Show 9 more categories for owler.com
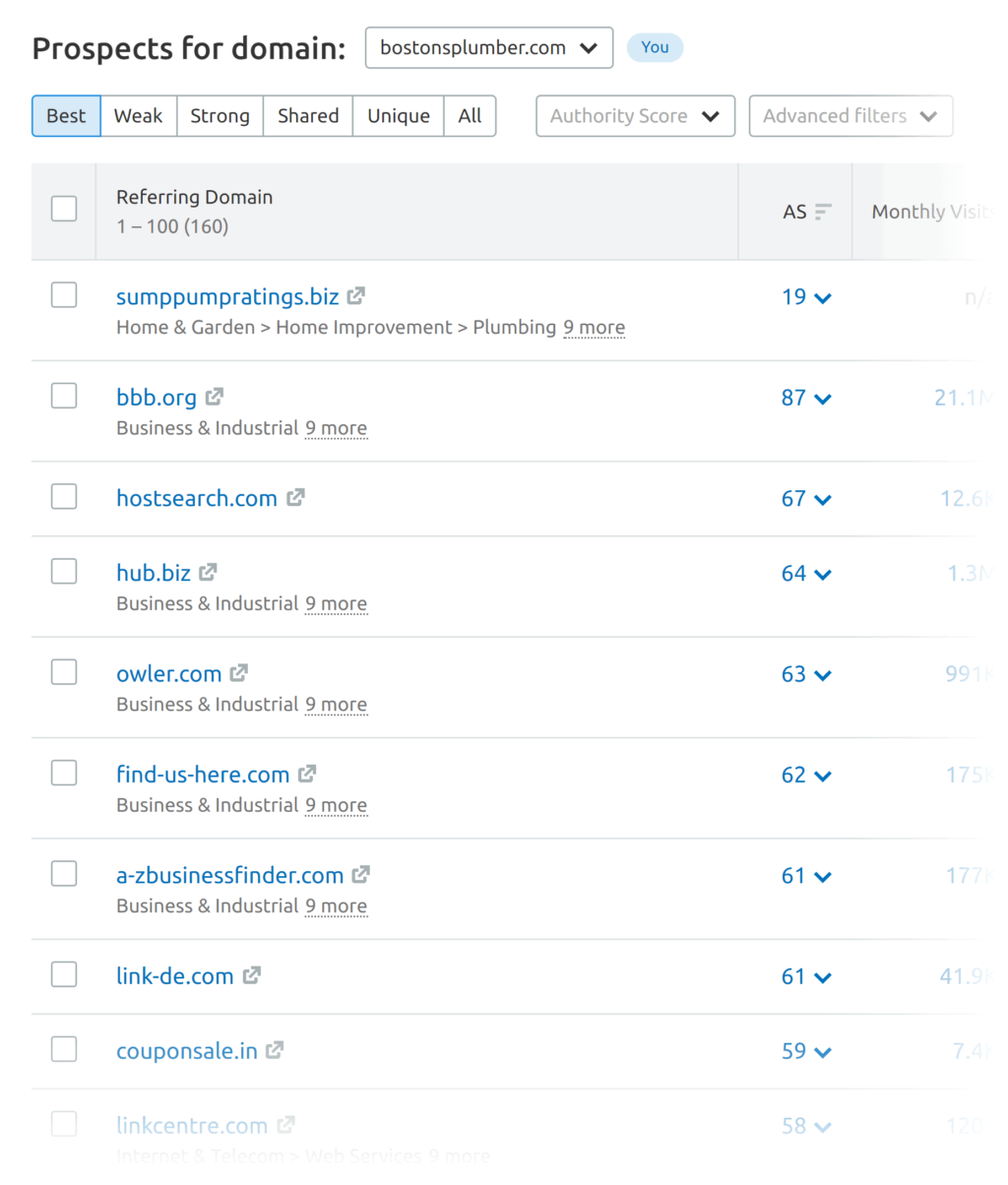Image resolution: width=1008 pixels, height=1185 pixels. pyautogui.click(x=336, y=705)
